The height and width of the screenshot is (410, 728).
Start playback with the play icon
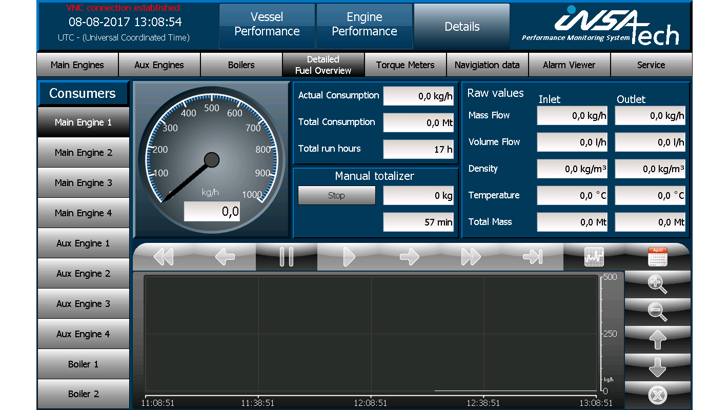348,257
